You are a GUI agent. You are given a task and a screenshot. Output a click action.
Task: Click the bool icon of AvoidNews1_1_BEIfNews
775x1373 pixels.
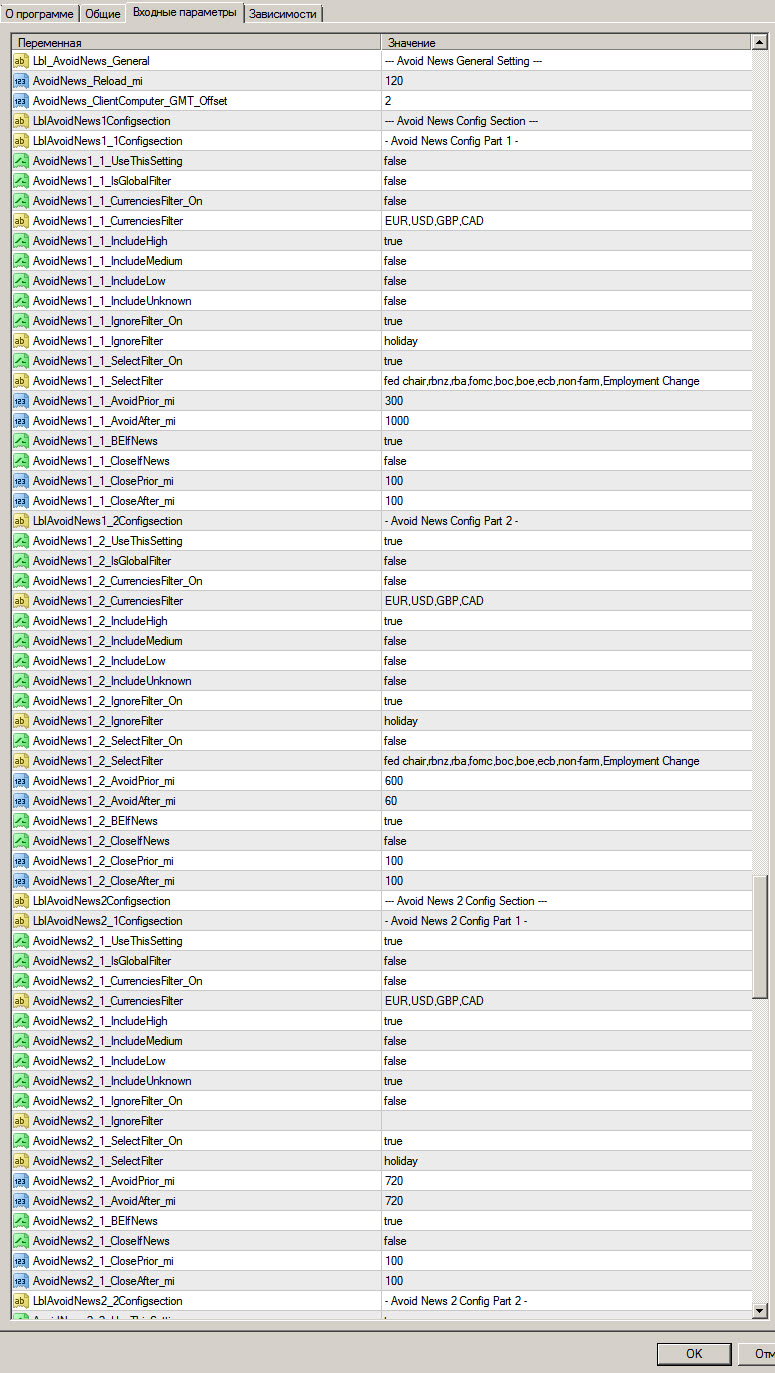21,441
